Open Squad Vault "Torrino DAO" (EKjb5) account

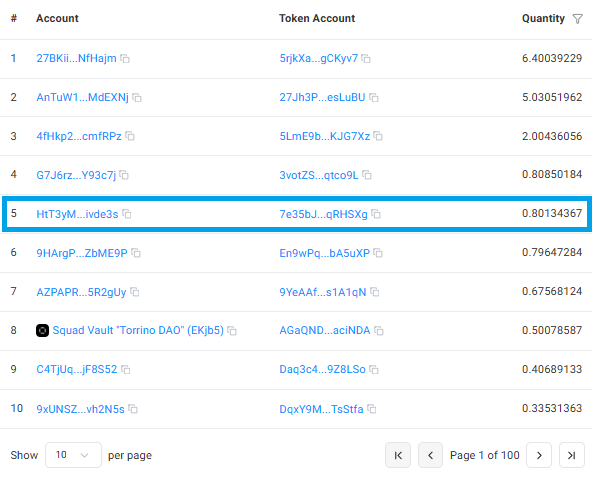pos(138,330)
